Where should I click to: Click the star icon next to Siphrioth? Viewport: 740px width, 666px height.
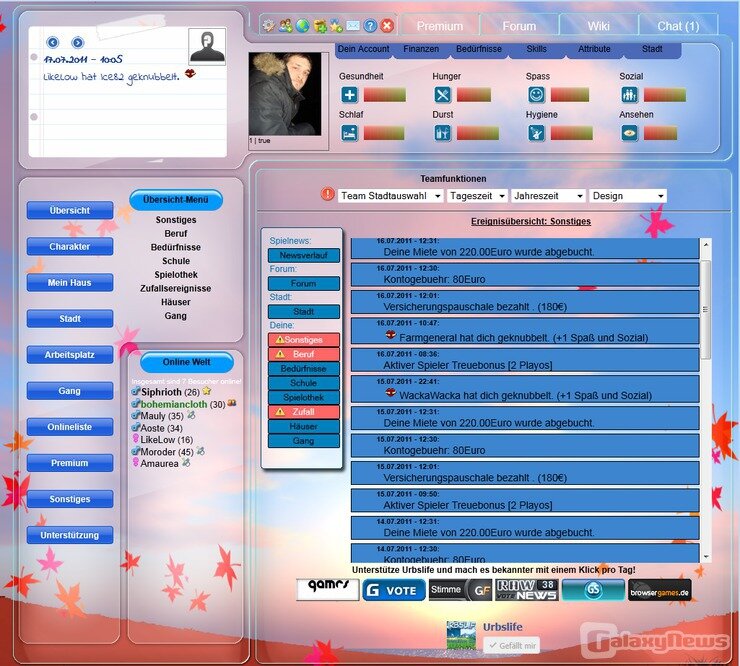tap(207, 391)
